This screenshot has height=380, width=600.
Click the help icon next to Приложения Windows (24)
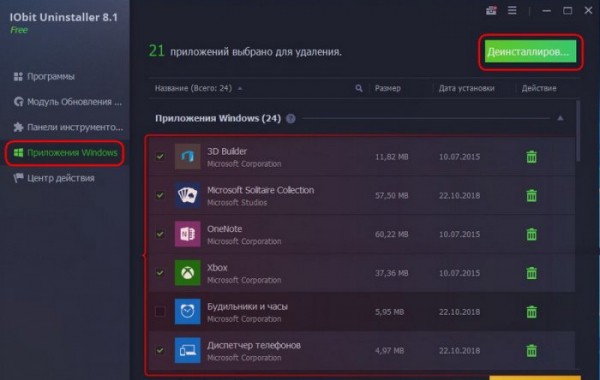pyautogui.click(x=291, y=119)
